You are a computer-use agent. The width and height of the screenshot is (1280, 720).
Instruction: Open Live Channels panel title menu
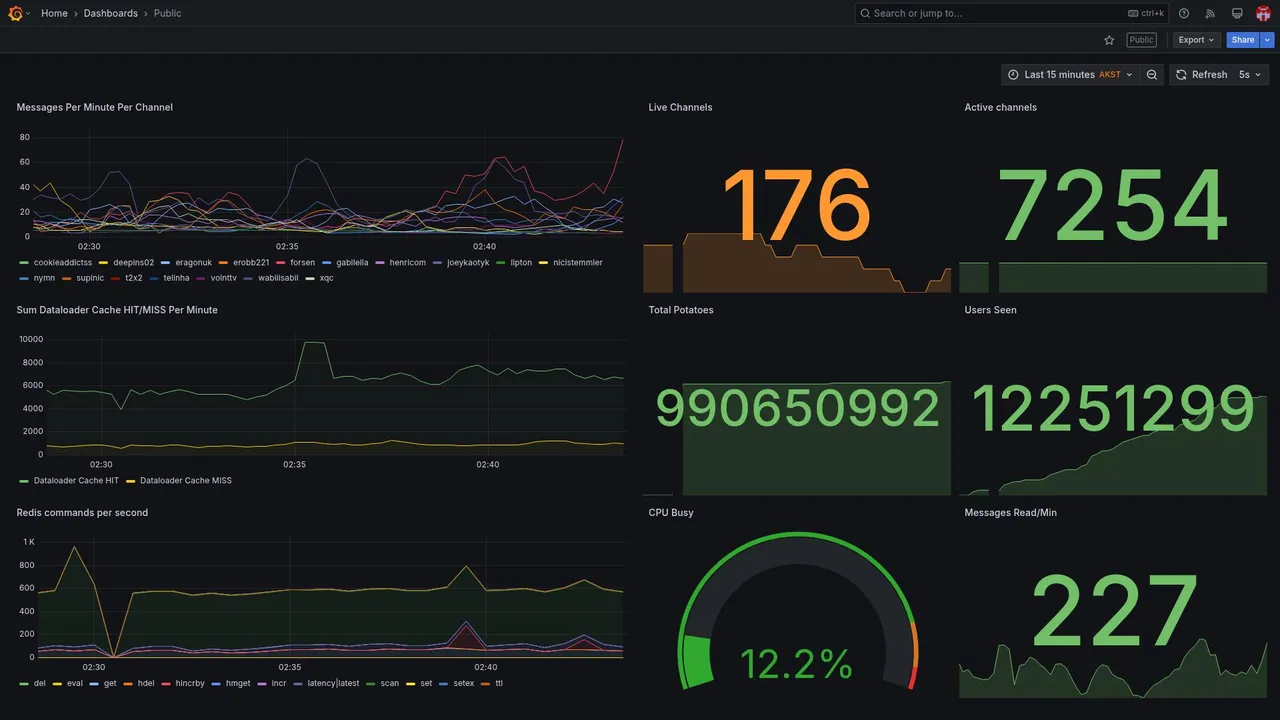(680, 107)
